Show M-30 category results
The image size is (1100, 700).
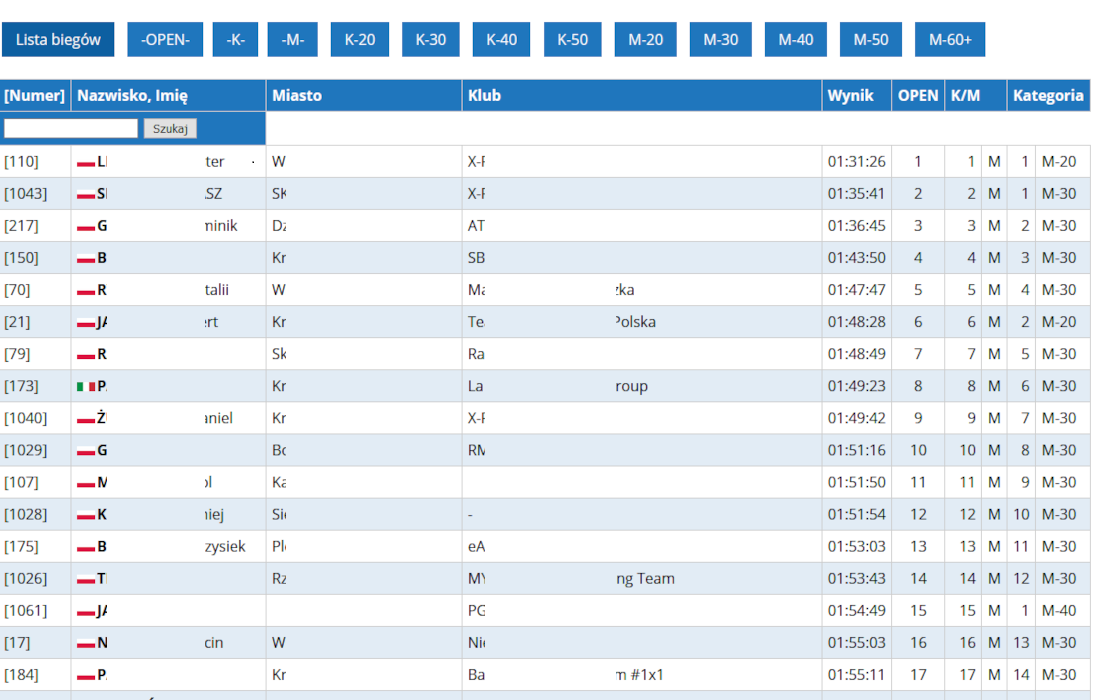pos(720,39)
